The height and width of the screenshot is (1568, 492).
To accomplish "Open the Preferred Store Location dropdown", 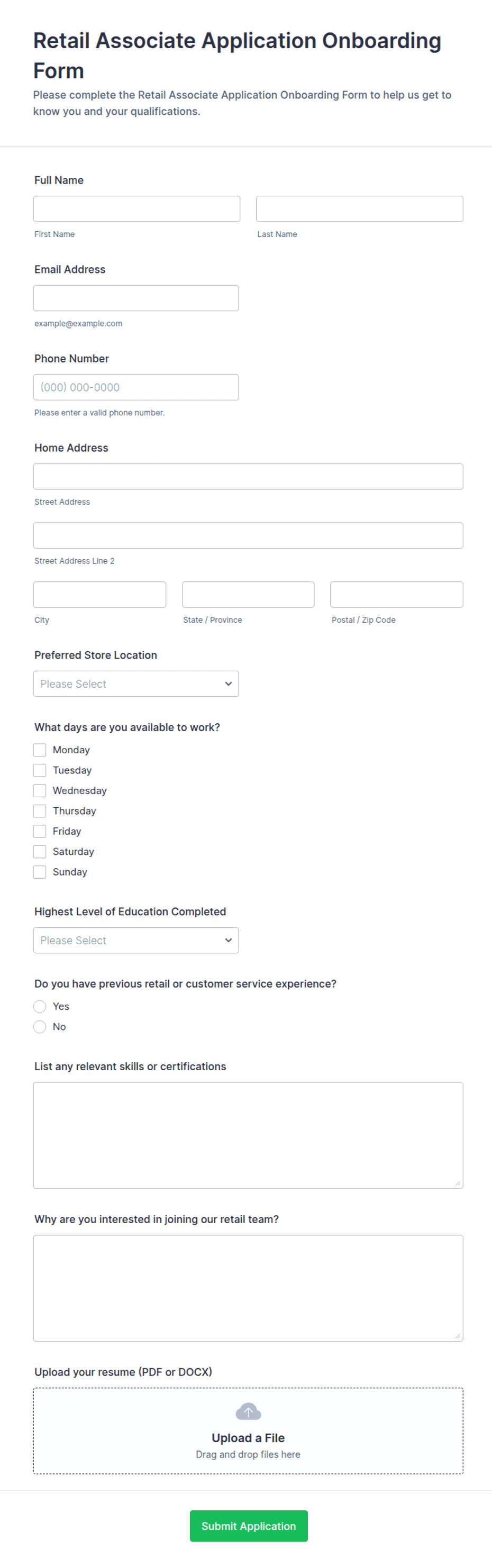I will (x=136, y=683).
